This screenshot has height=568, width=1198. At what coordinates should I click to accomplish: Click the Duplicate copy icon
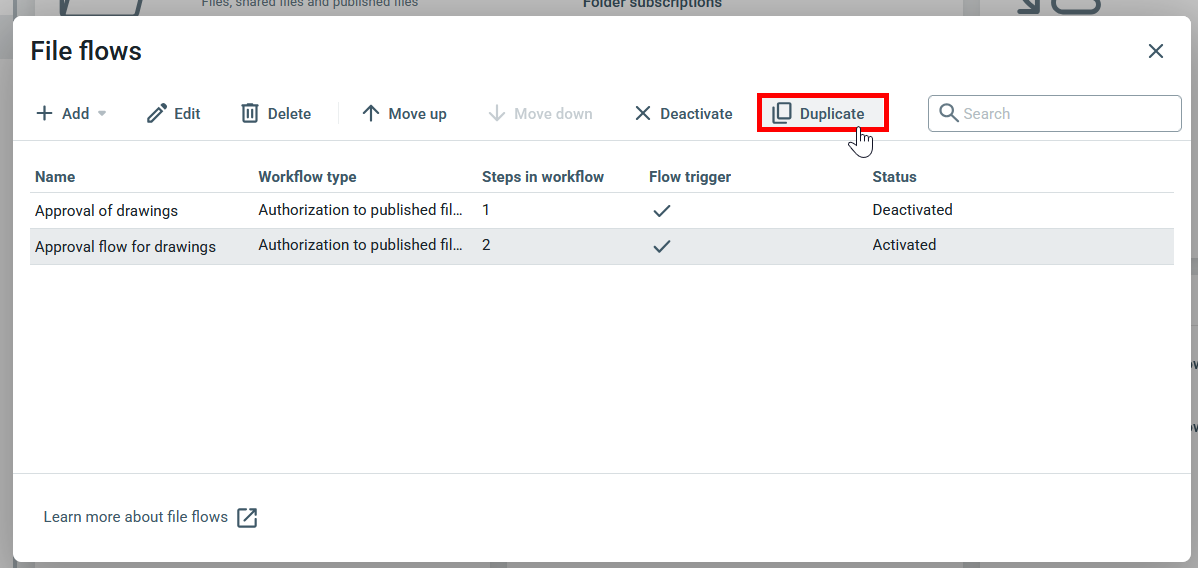tap(782, 114)
